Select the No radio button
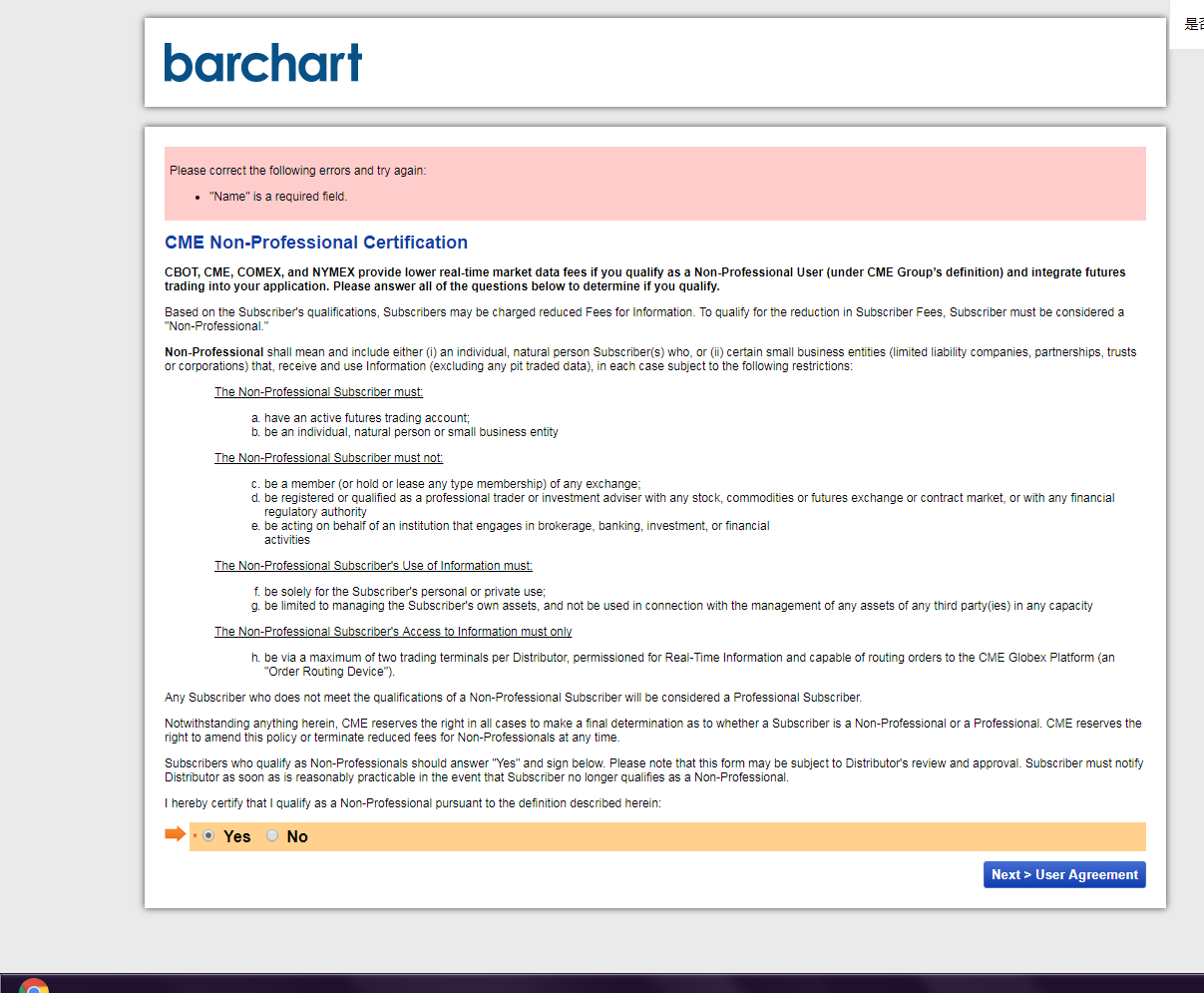 click(272, 835)
